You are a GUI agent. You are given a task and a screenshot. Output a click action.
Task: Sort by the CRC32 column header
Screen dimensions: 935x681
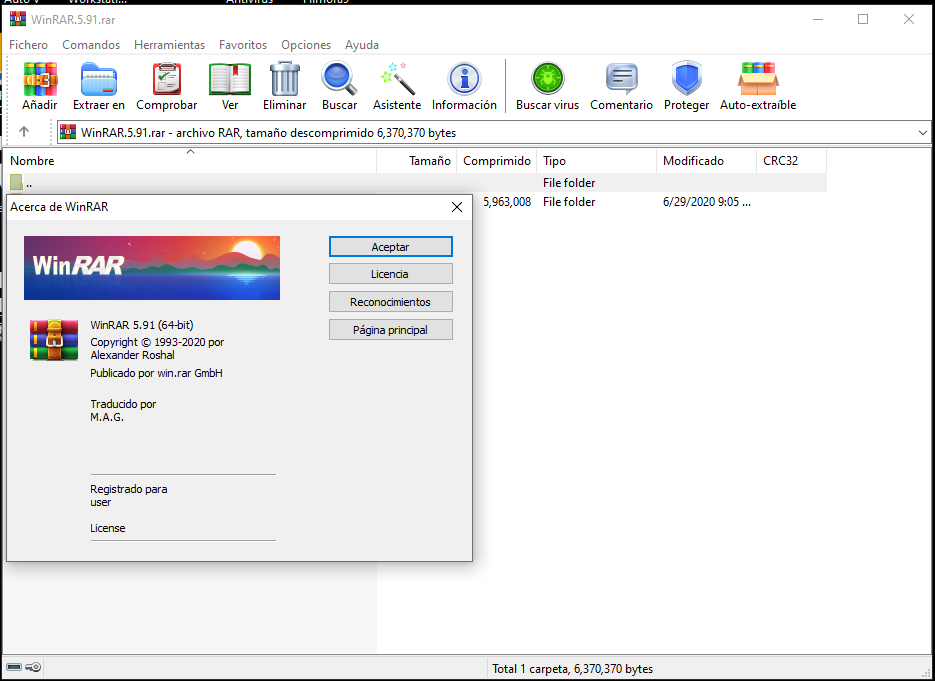pyautogui.click(x=792, y=161)
